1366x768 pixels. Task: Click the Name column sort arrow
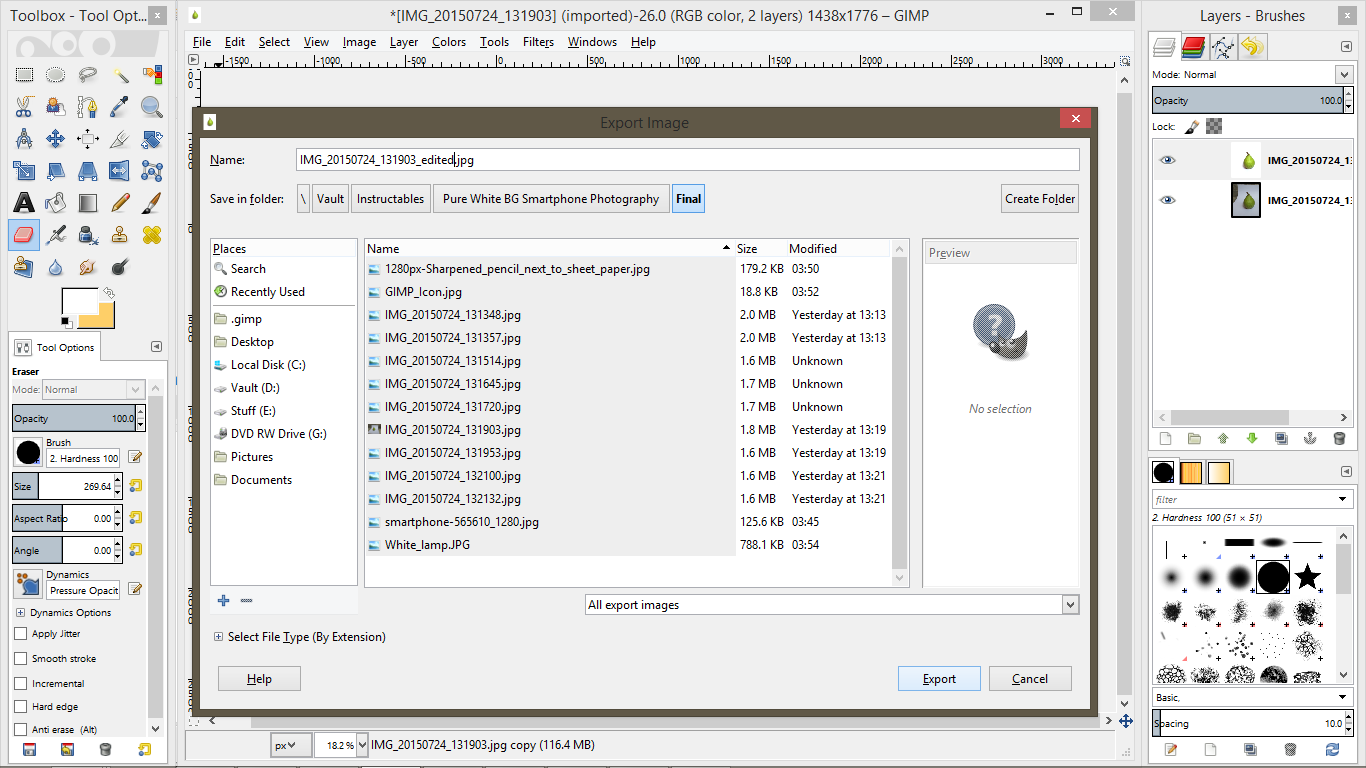pyautogui.click(x=726, y=248)
